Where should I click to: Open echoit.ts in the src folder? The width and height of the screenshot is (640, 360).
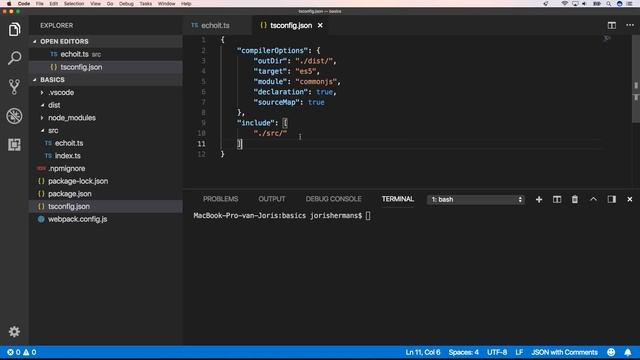pyautogui.click(x=106, y=143)
